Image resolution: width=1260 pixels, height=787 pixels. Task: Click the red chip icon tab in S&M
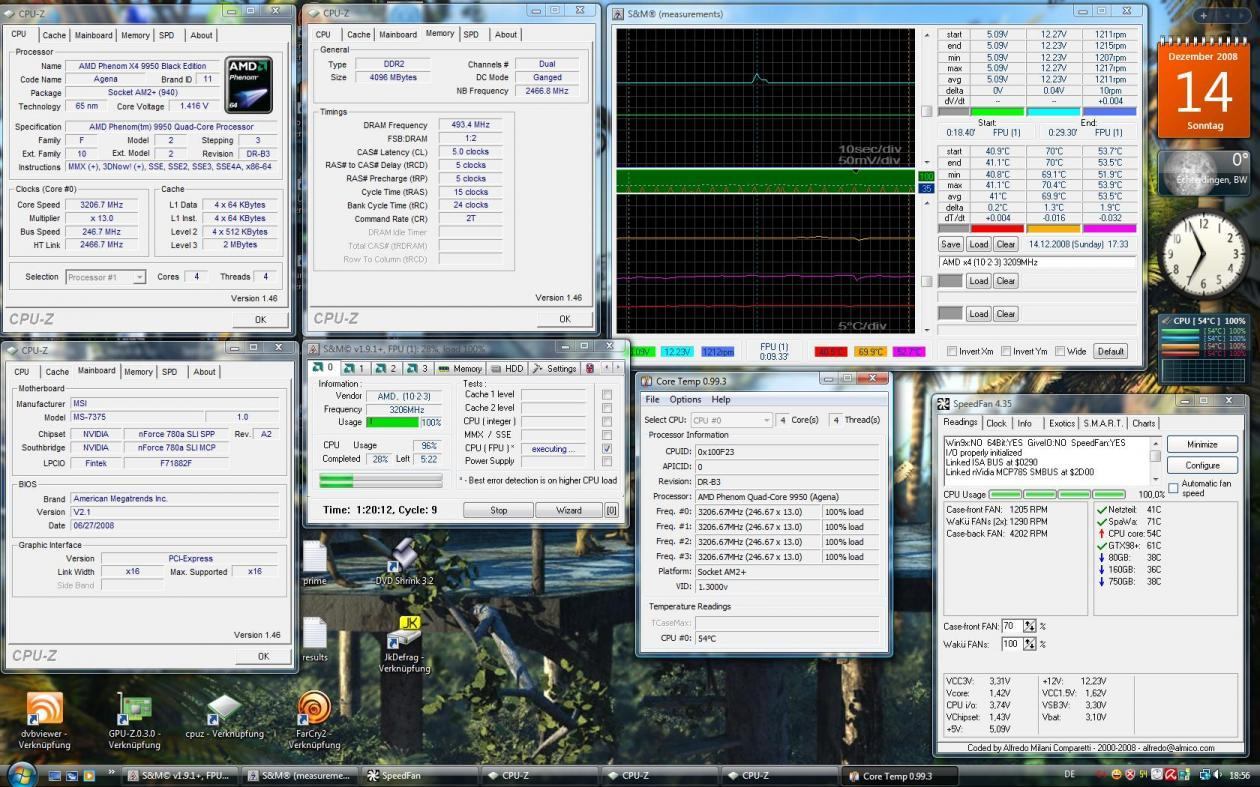click(x=590, y=368)
